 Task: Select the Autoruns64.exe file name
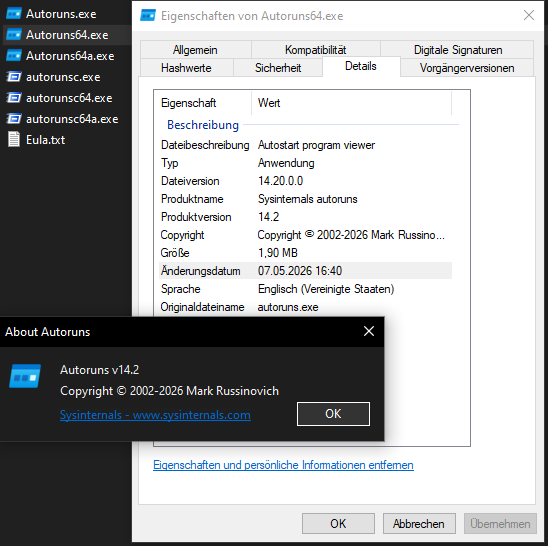(x=67, y=35)
